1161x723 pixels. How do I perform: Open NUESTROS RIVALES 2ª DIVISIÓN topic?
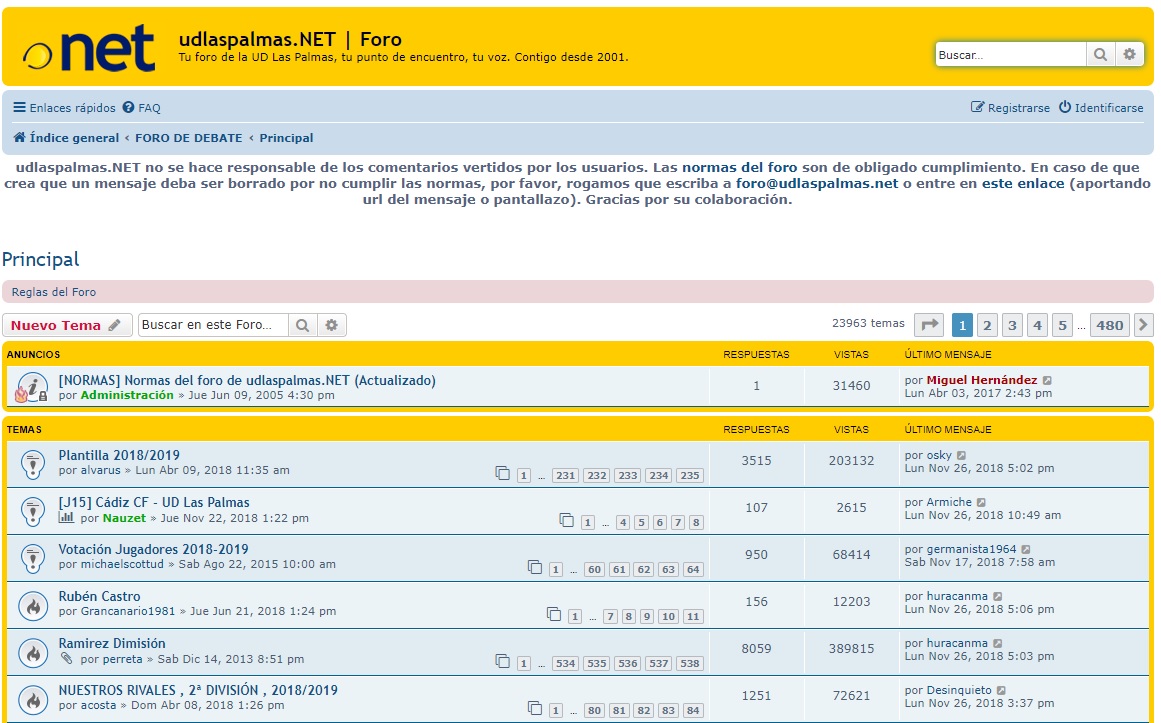pyautogui.click(x=198, y=690)
